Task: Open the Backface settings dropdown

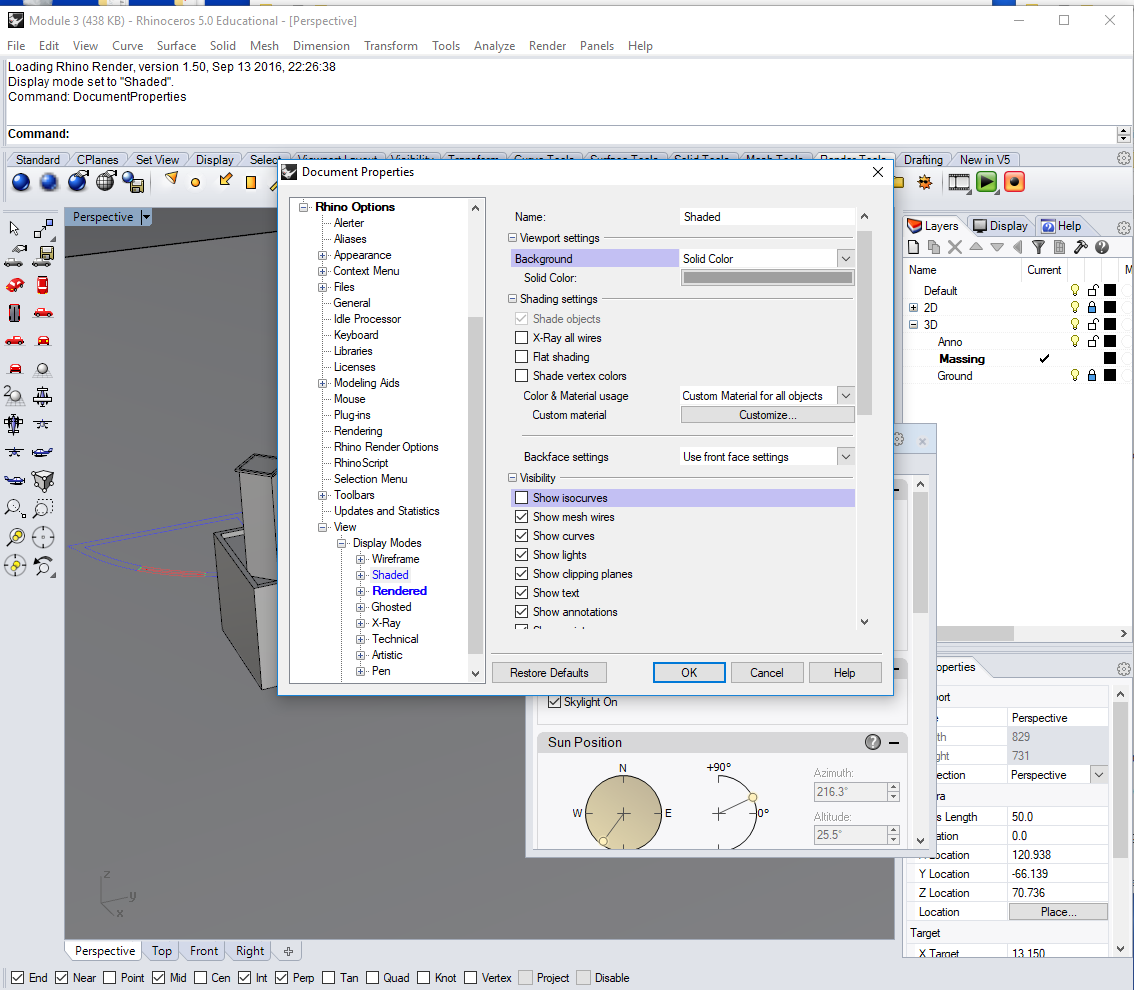Action: click(x=845, y=456)
